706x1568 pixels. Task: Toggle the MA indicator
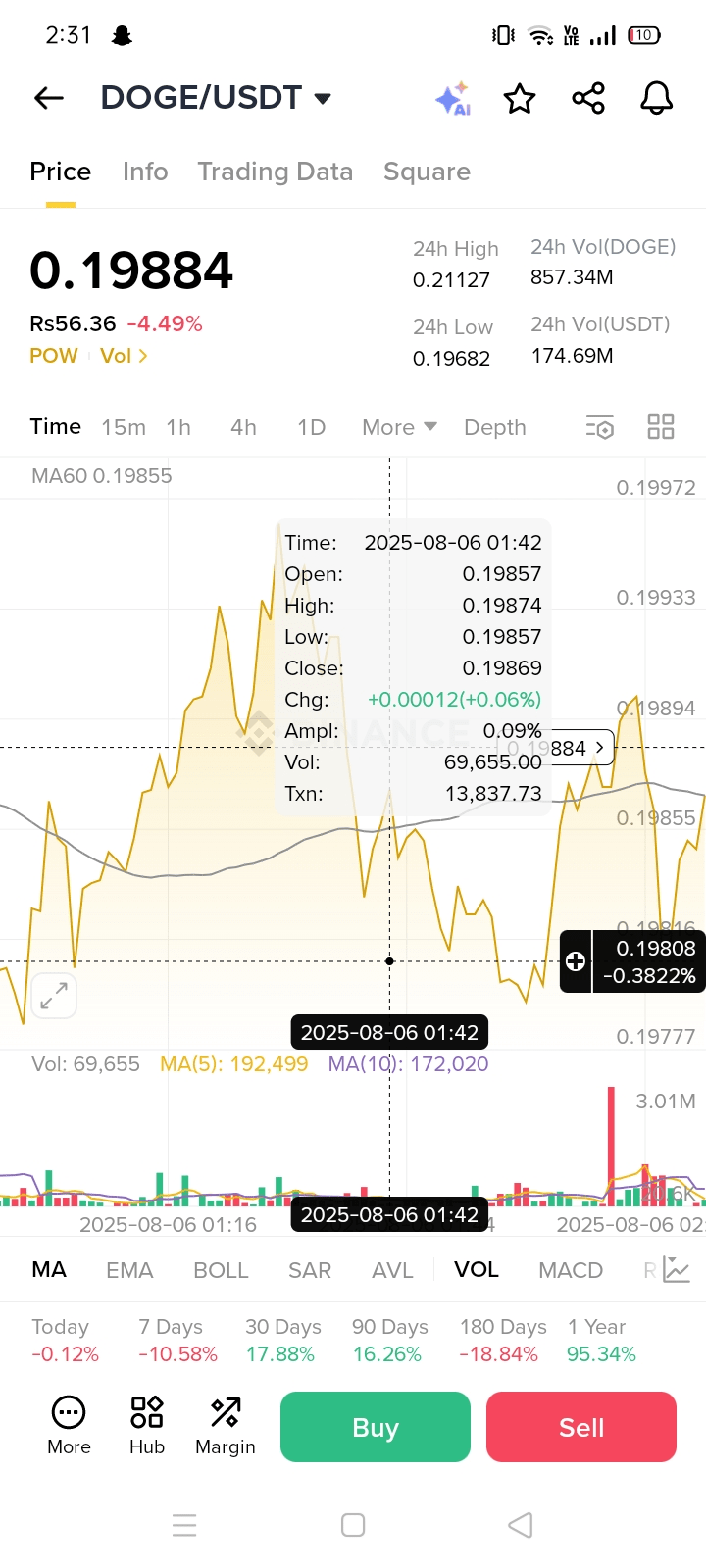(x=49, y=1270)
